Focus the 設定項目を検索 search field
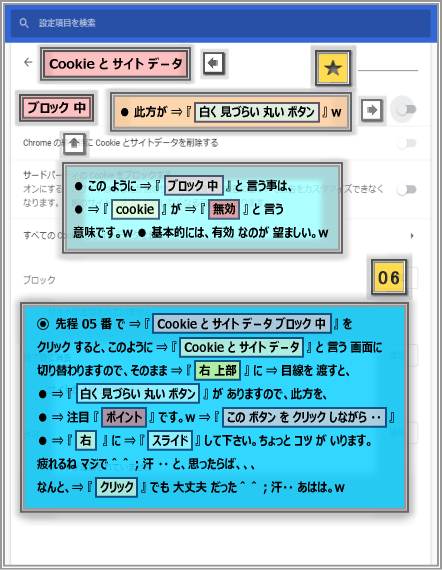The height and width of the screenshot is (570, 442). [x=220, y=23]
